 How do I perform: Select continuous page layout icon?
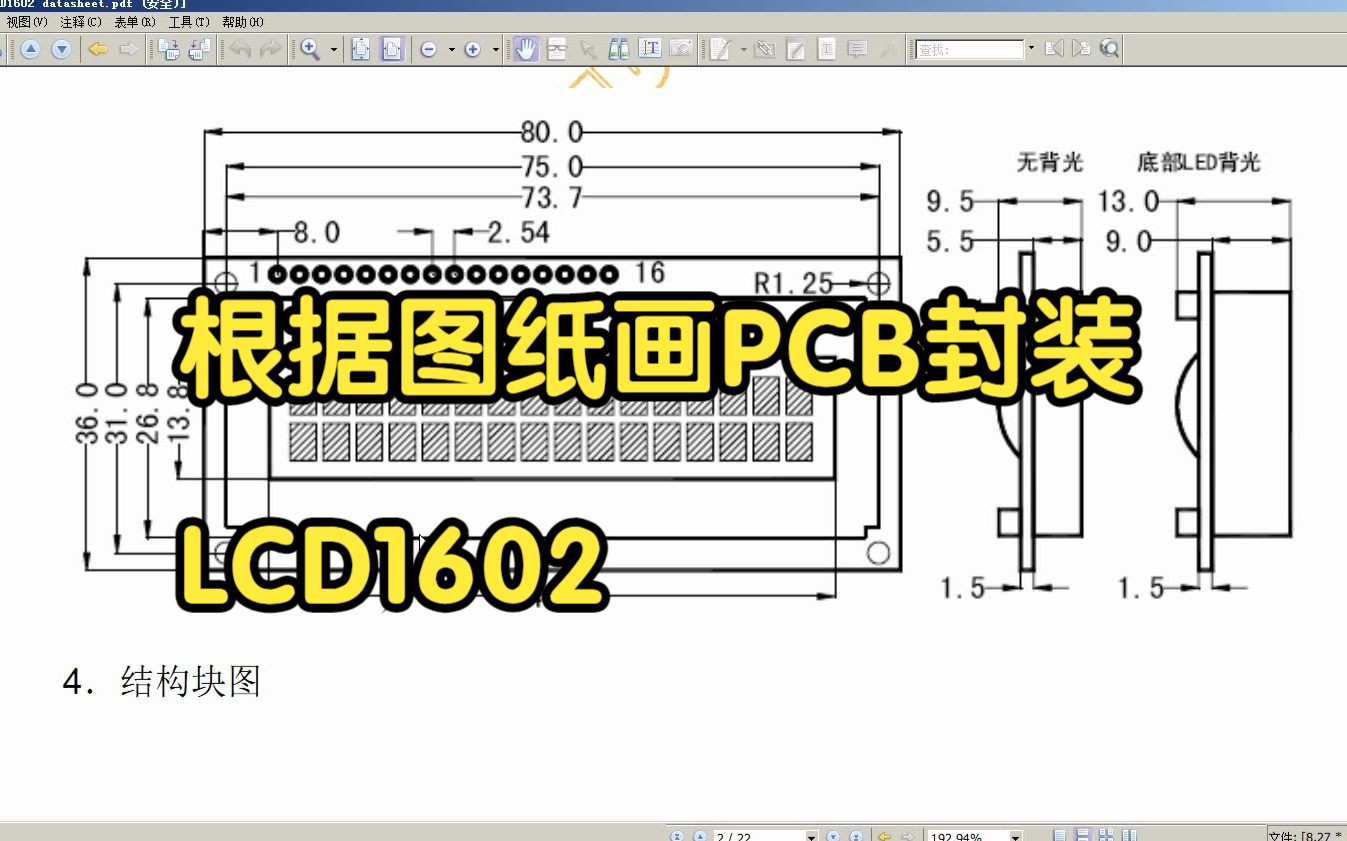(x=1083, y=836)
